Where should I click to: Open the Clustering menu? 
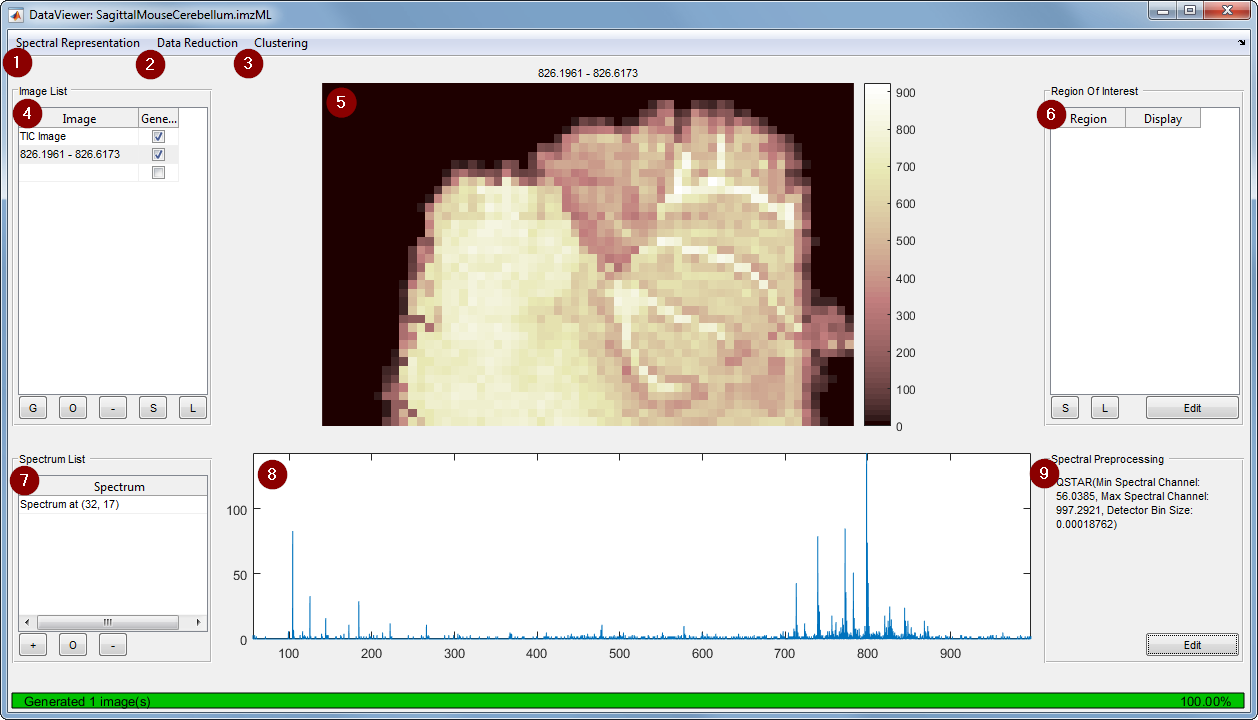[281, 43]
